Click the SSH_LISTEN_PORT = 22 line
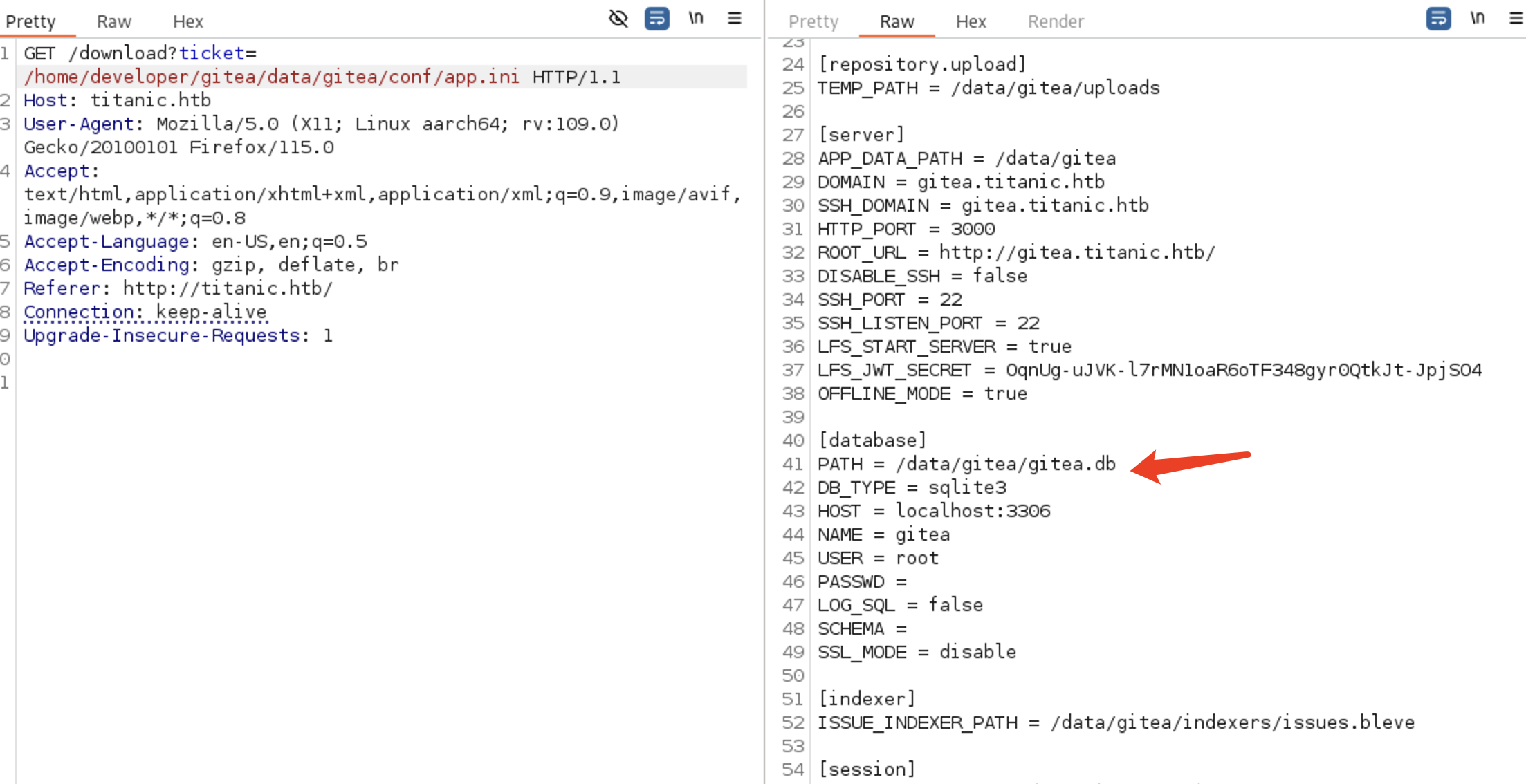This screenshot has height=784, width=1526. 928,323
